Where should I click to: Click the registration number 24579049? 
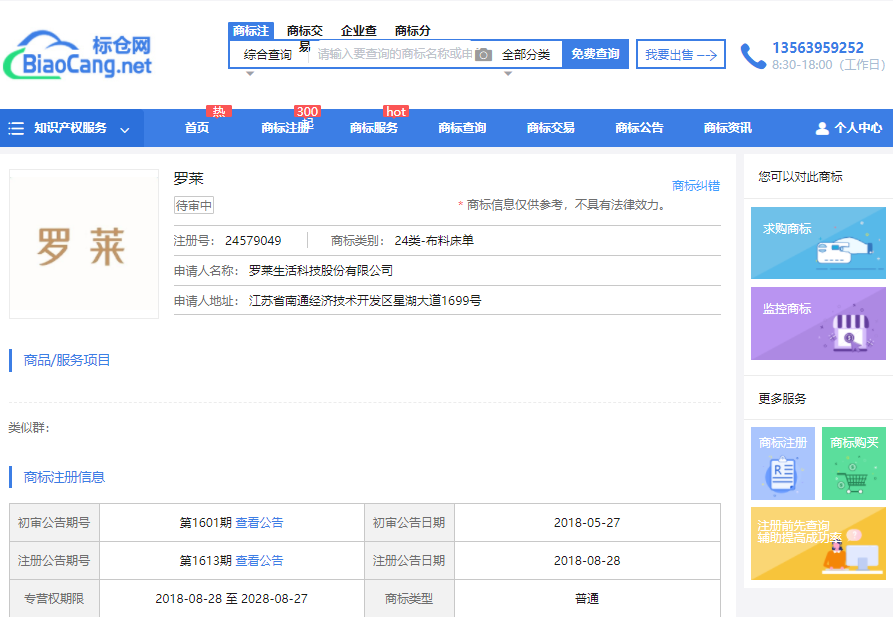tap(253, 241)
